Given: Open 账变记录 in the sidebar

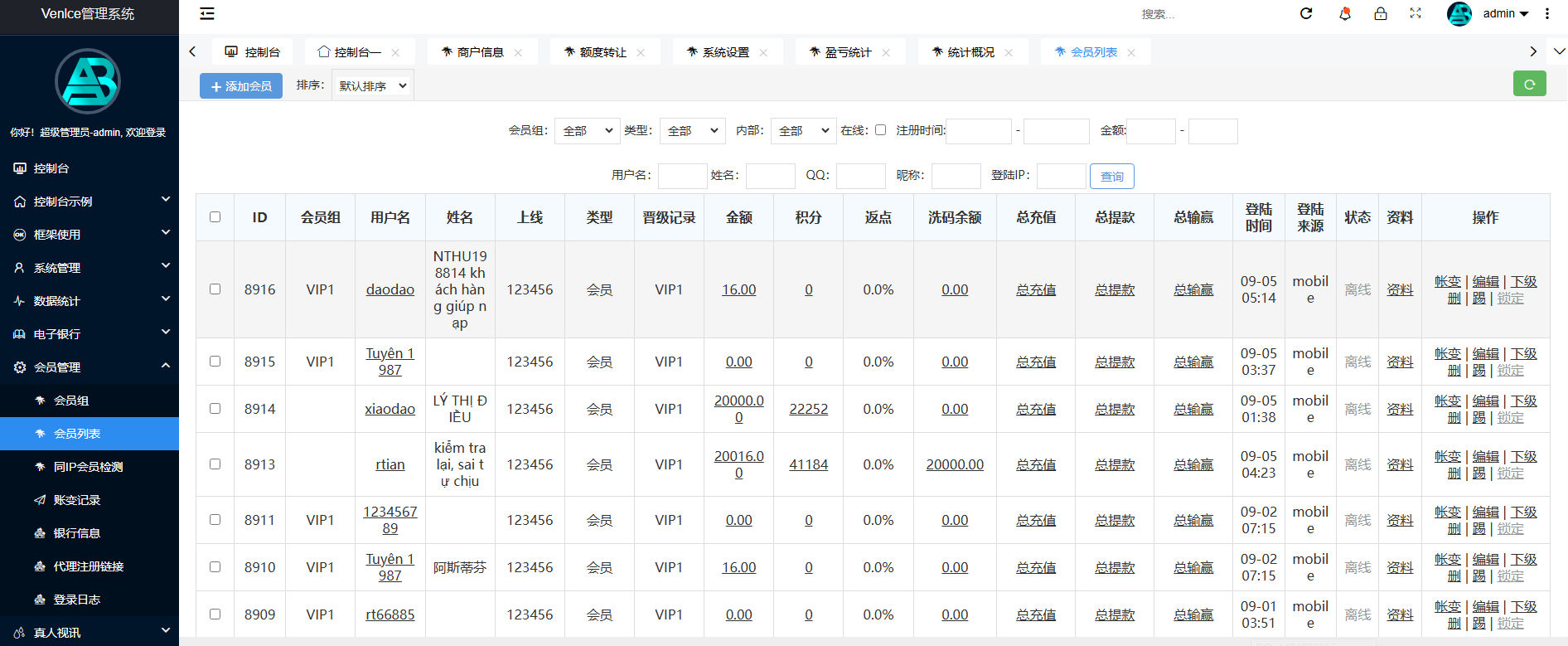Looking at the screenshot, I should (76, 500).
